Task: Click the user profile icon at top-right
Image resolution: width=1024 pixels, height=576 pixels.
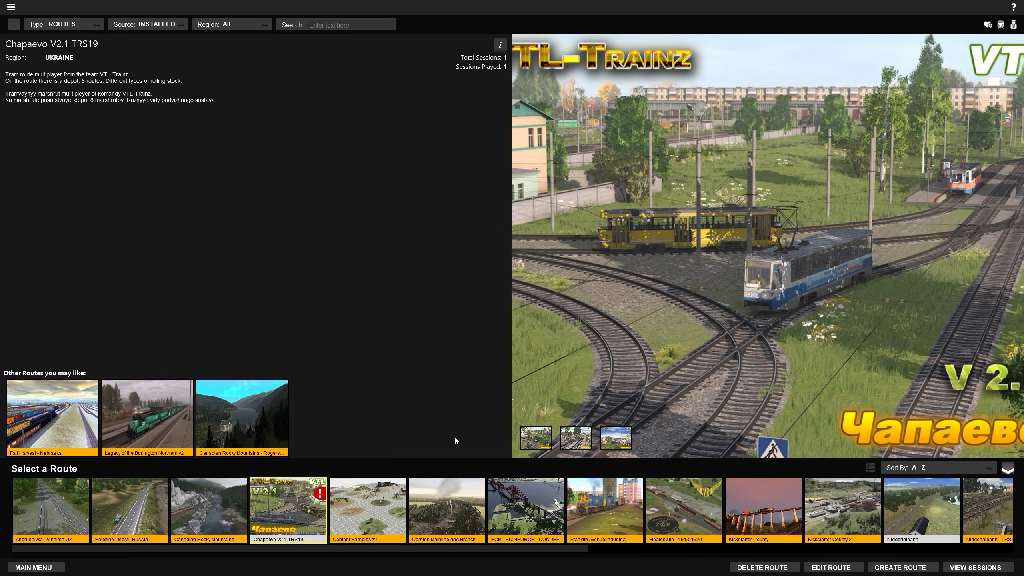Action: tap(1013, 25)
